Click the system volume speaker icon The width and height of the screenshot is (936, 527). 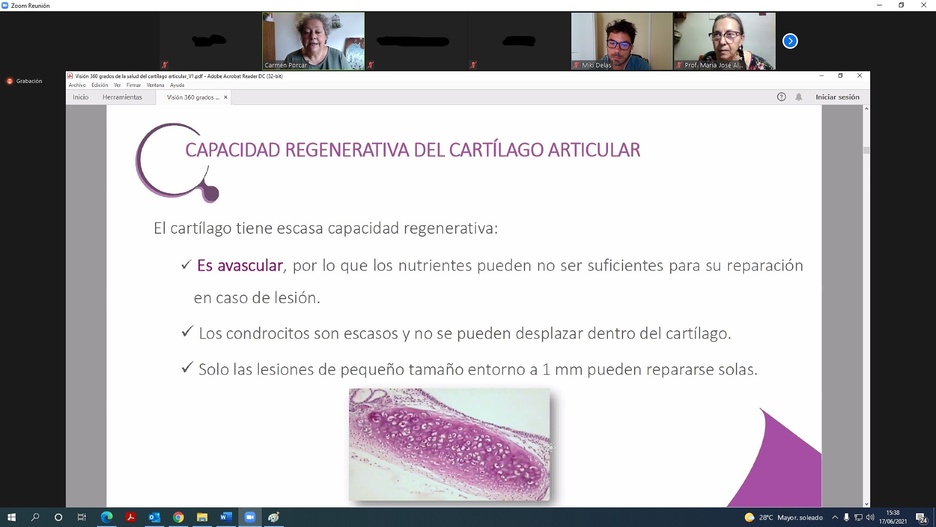coord(870,517)
